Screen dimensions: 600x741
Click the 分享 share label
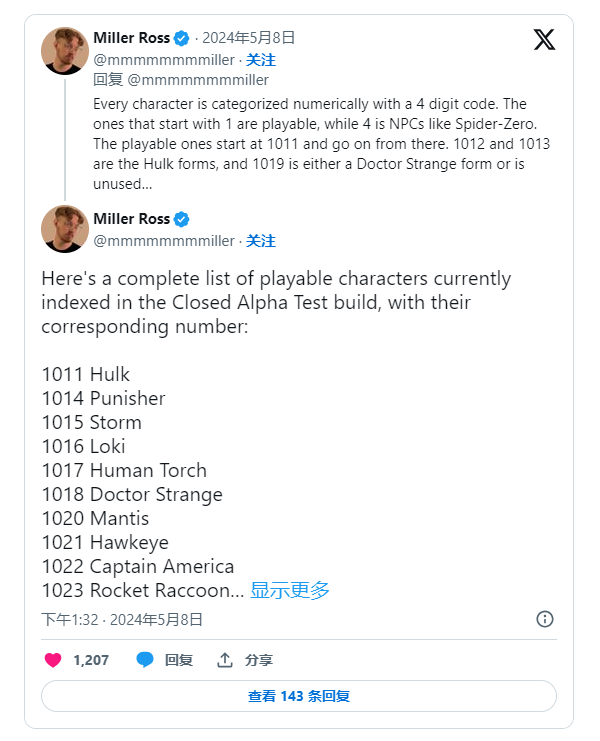point(259,660)
